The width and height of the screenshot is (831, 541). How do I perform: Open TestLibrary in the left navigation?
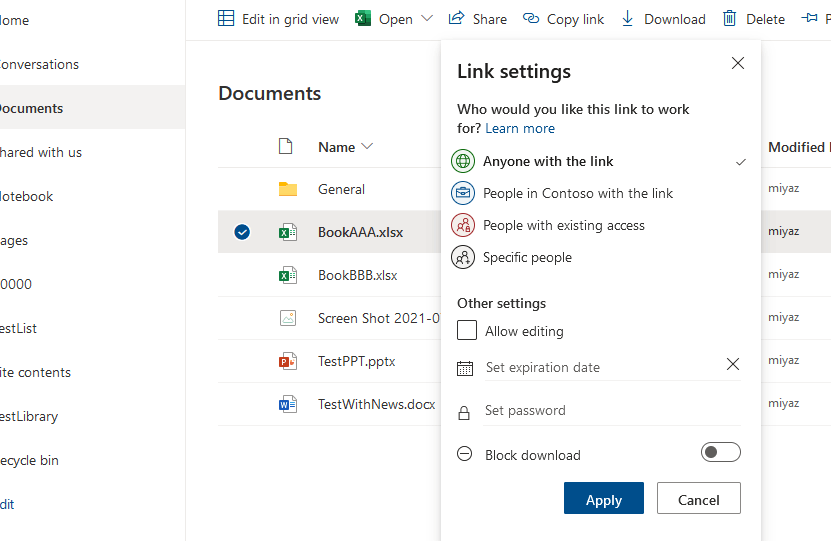coord(29,416)
